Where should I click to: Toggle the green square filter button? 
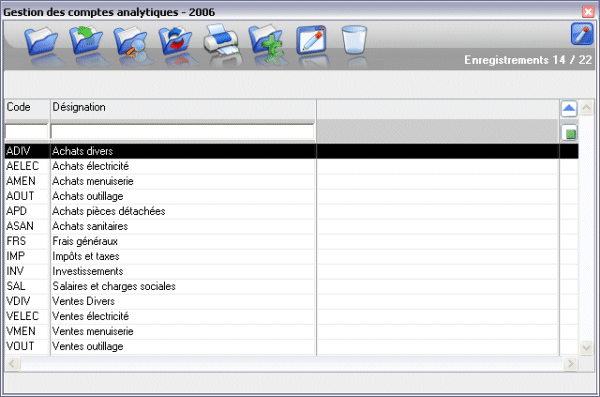(x=569, y=133)
